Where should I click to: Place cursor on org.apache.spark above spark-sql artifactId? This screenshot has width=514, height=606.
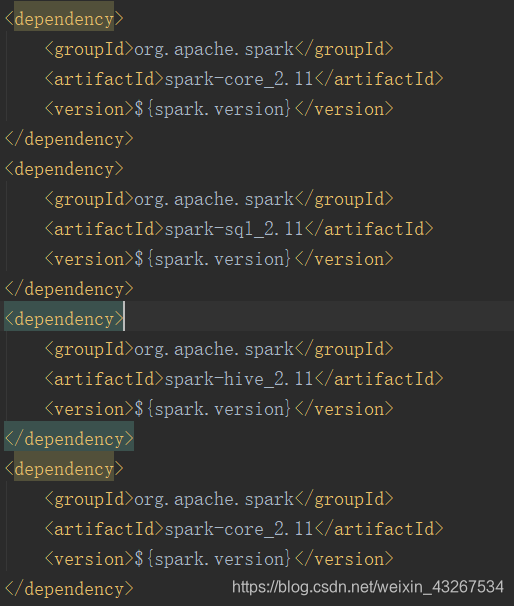click(x=214, y=199)
